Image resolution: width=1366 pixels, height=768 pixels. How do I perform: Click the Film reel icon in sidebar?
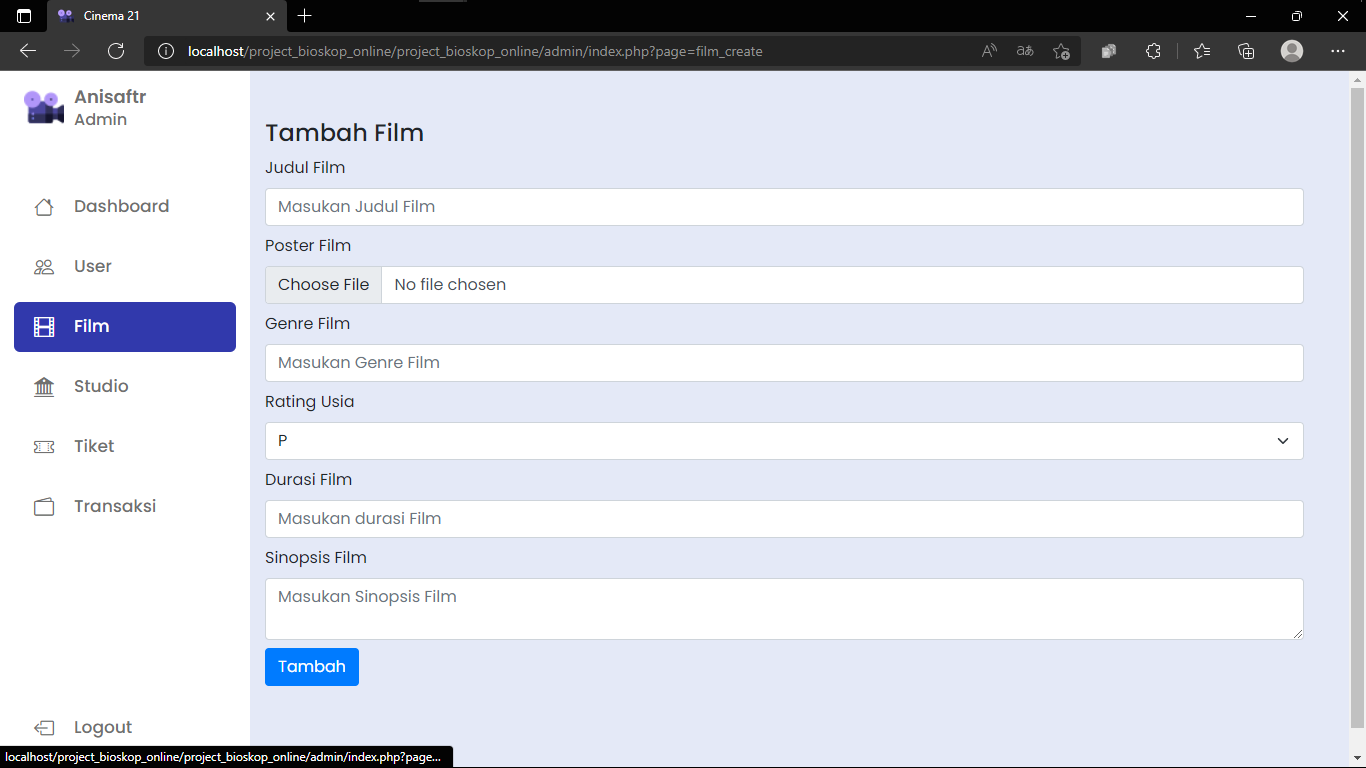(44, 326)
